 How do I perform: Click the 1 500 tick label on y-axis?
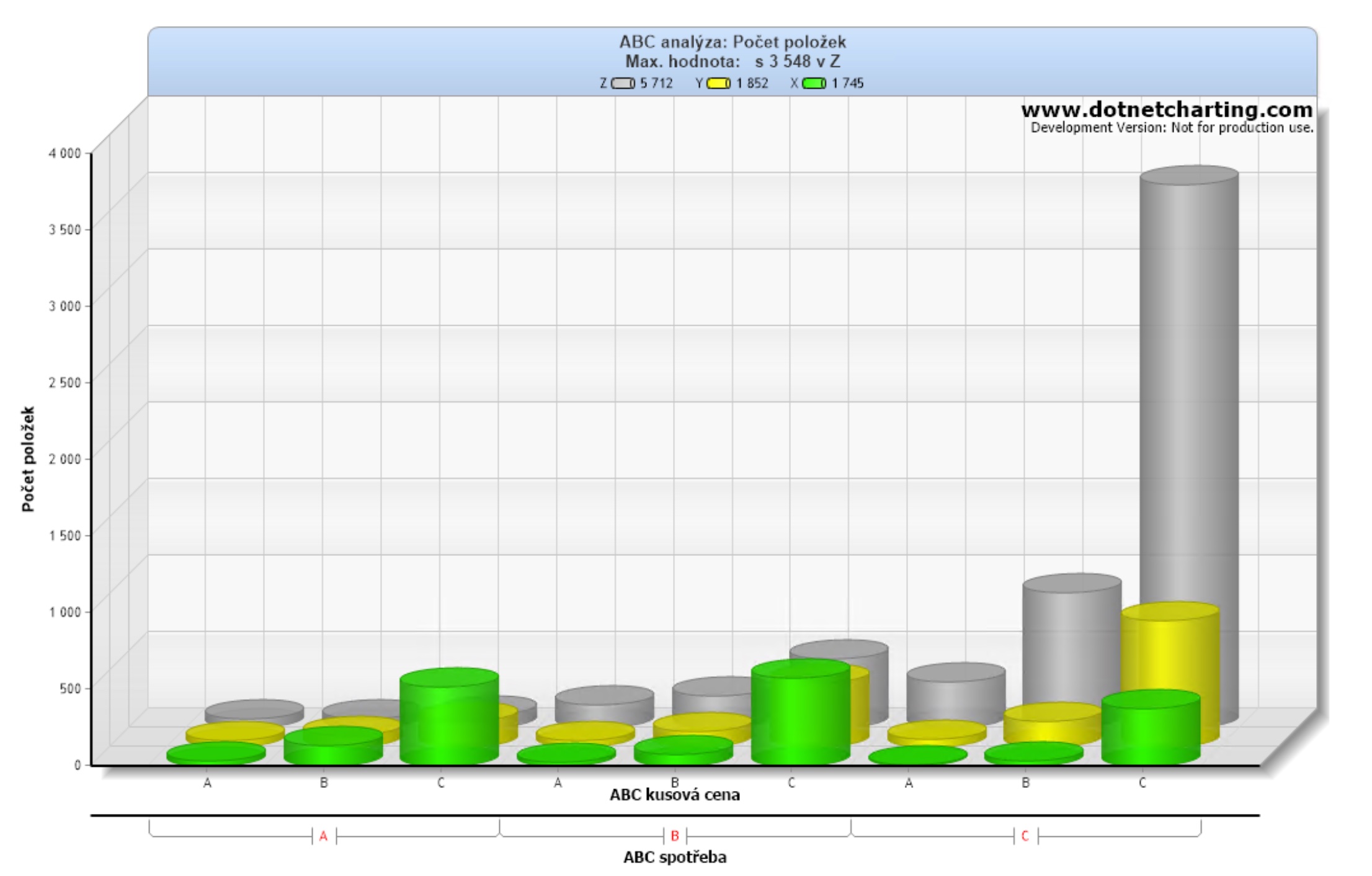(65, 535)
